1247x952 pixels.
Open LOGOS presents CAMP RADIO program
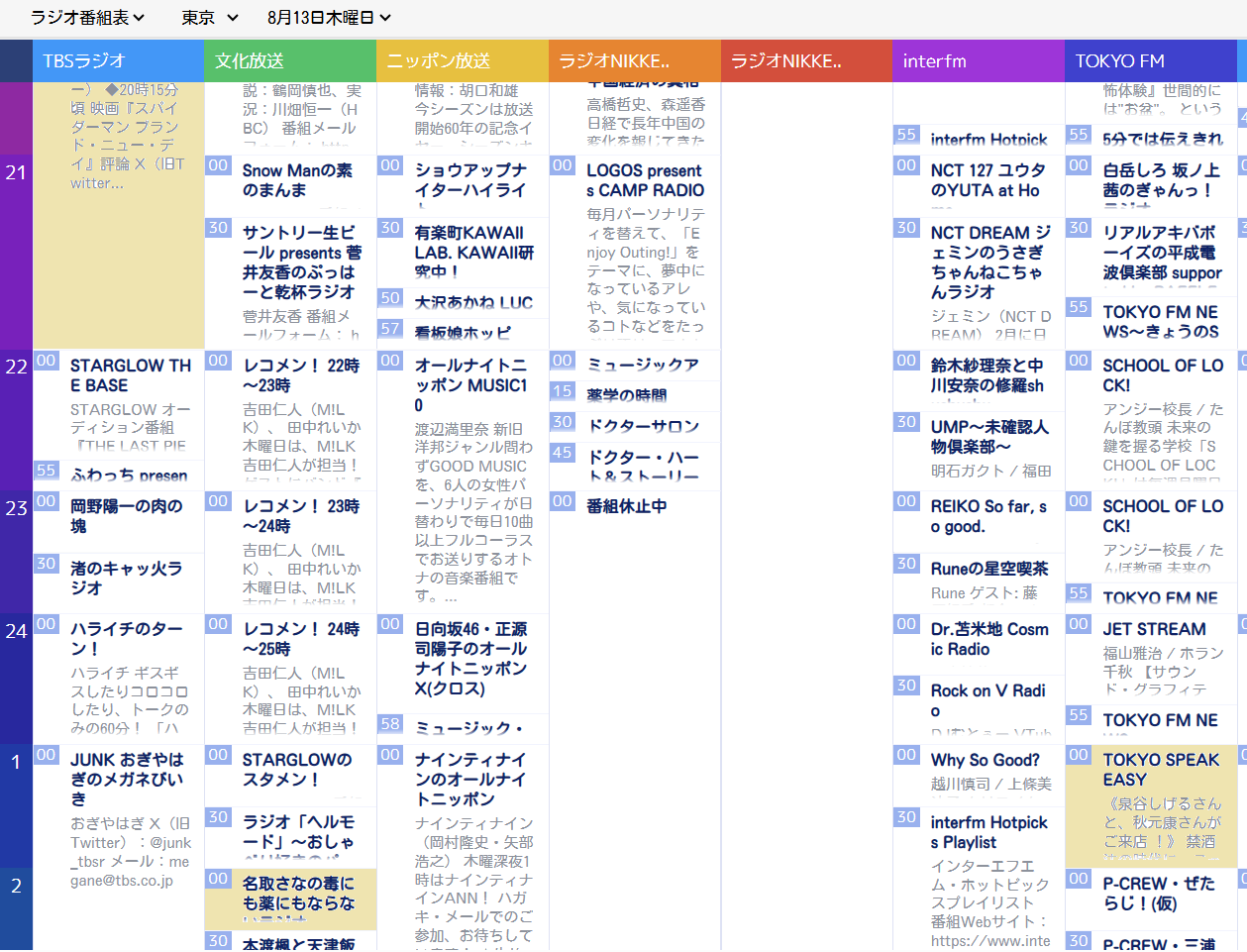tap(645, 180)
